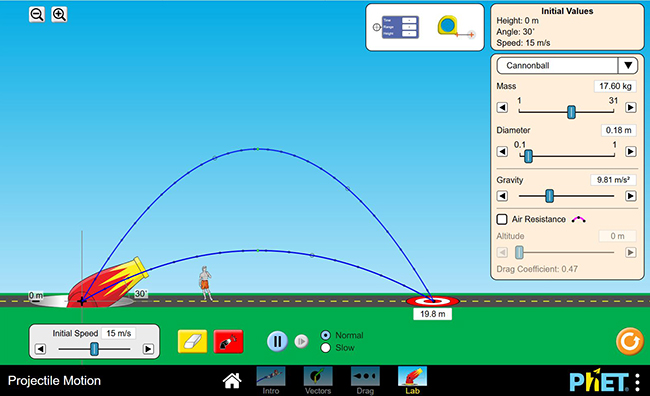Click the green apex dot on higher trajectory
Screen dimensions: 650x396
(x=257, y=148)
